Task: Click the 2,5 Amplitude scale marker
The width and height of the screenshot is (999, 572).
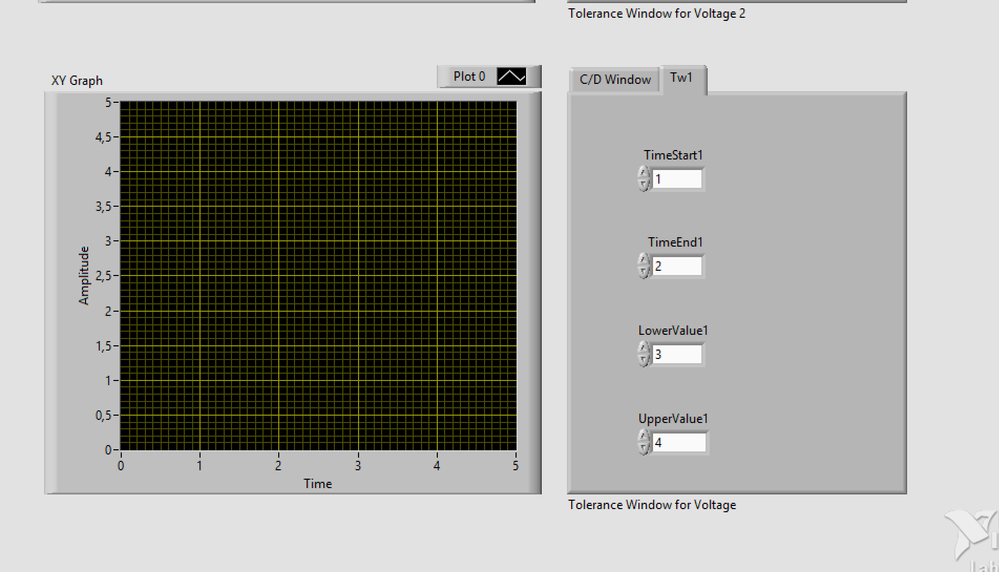Action: [x=103, y=276]
